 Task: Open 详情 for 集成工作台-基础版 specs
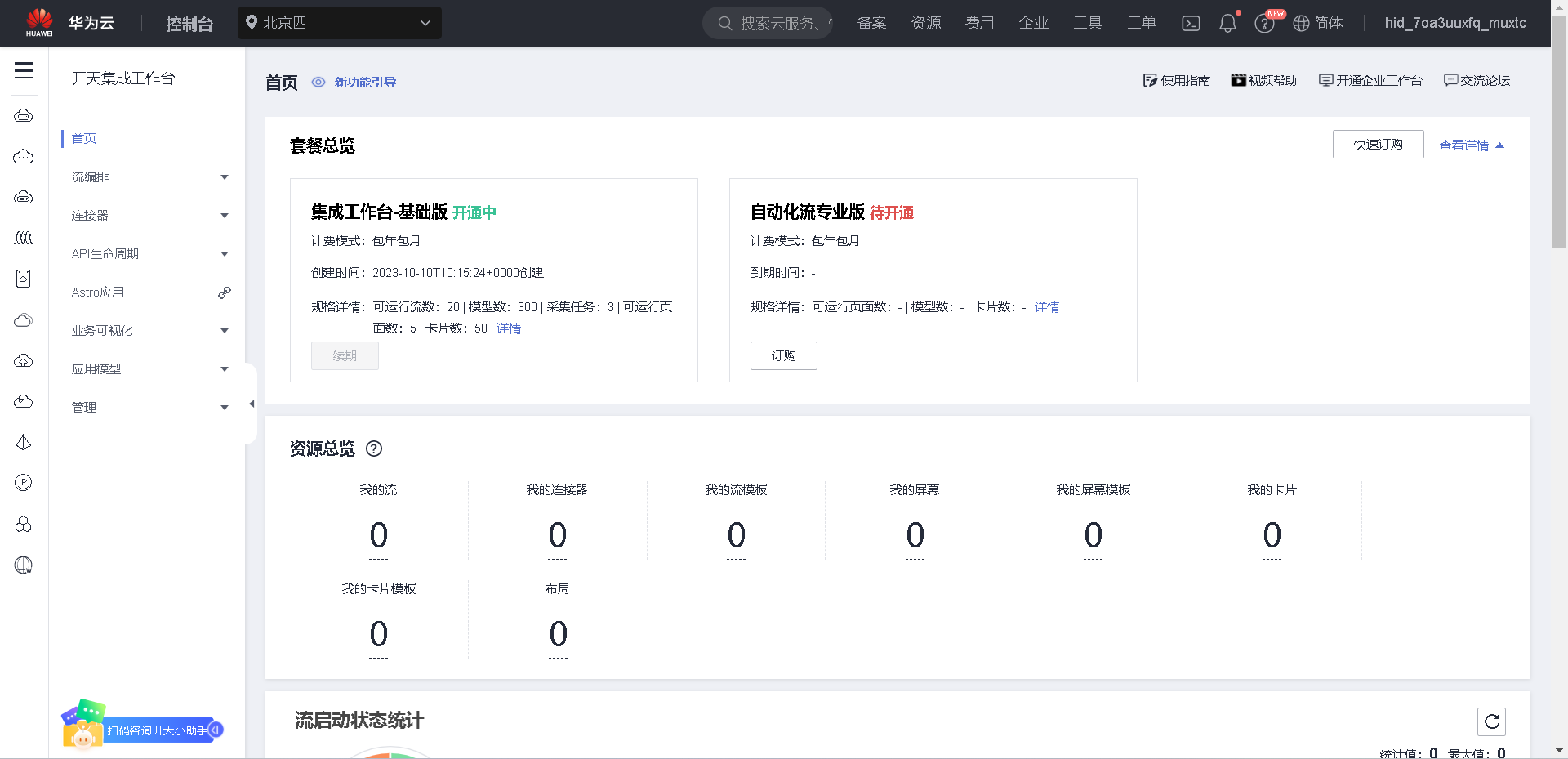[x=509, y=328]
